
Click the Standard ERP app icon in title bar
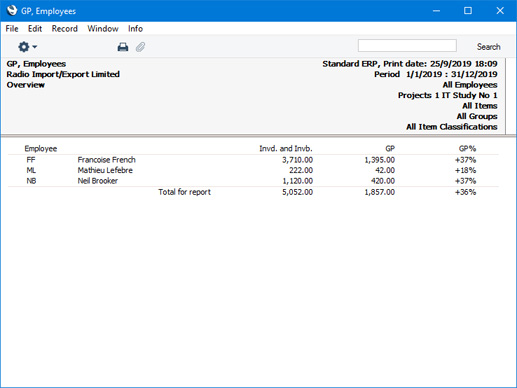(12, 11)
